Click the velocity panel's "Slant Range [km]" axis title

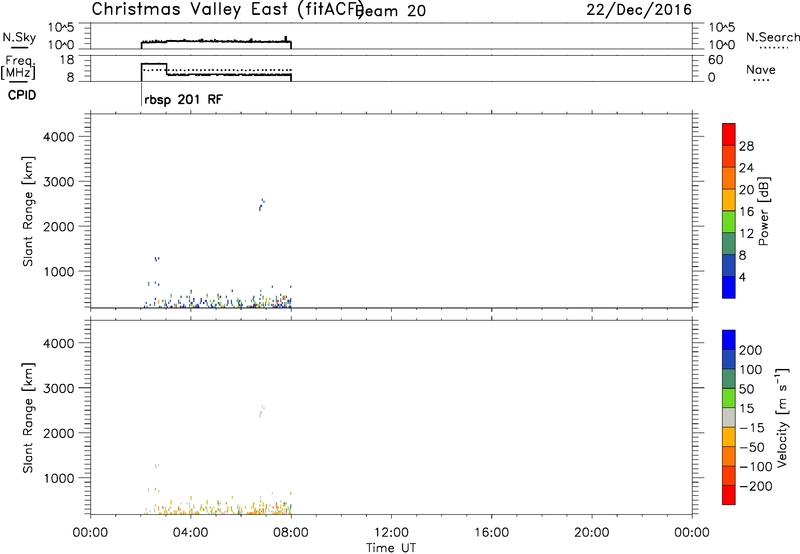[28, 418]
